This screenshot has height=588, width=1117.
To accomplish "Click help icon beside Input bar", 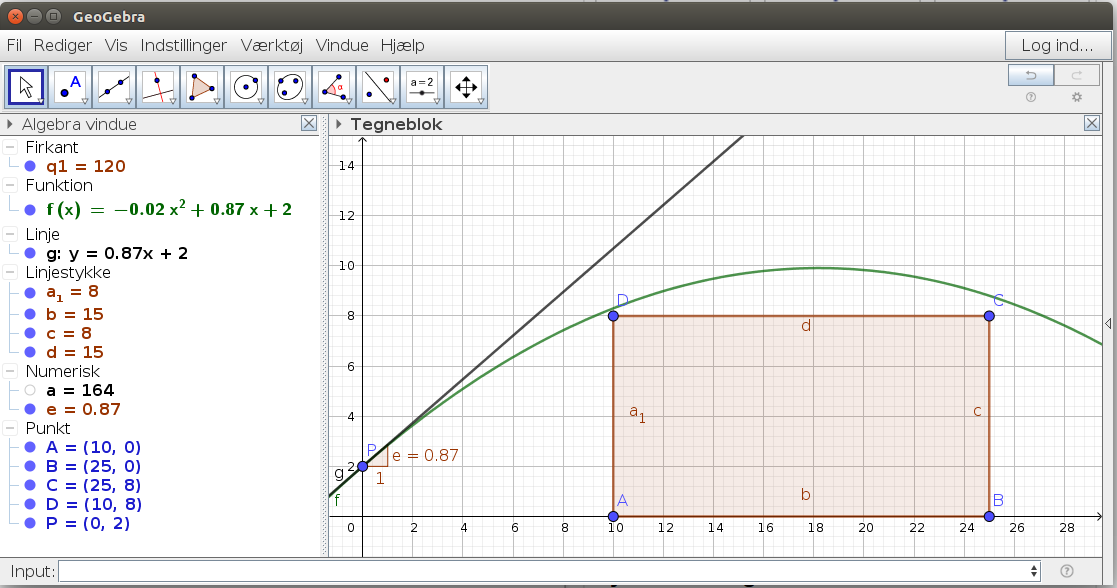I will coord(1066,571).
